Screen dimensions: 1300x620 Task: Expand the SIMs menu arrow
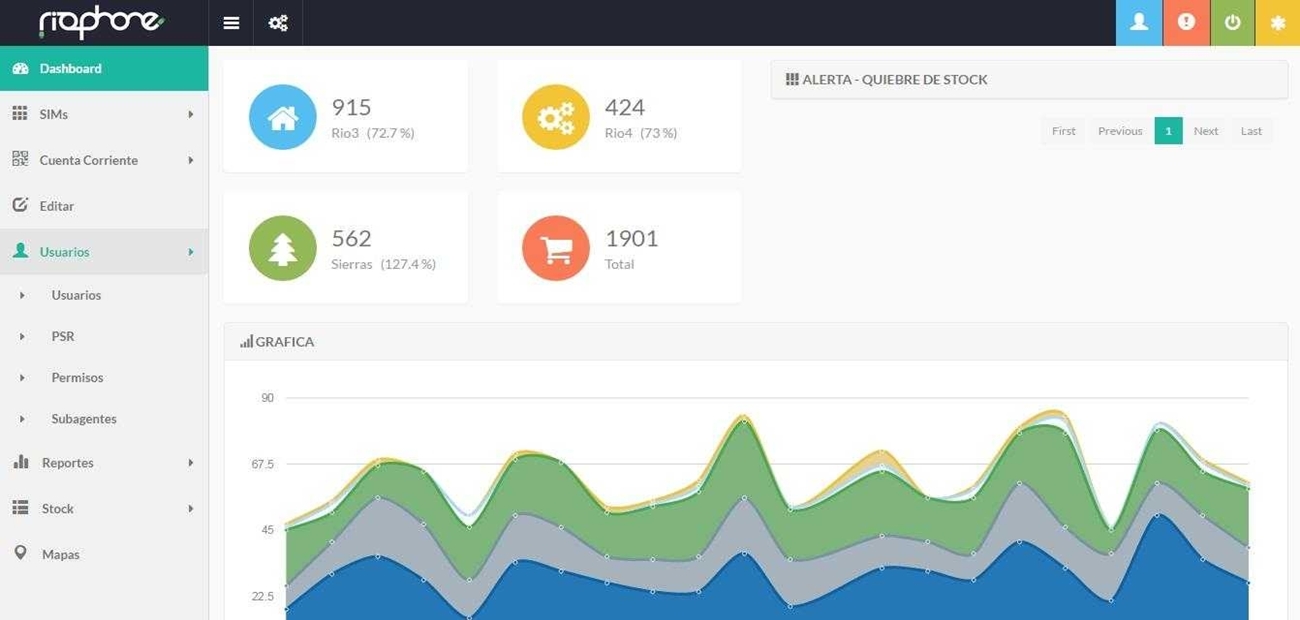pos(190,115)
